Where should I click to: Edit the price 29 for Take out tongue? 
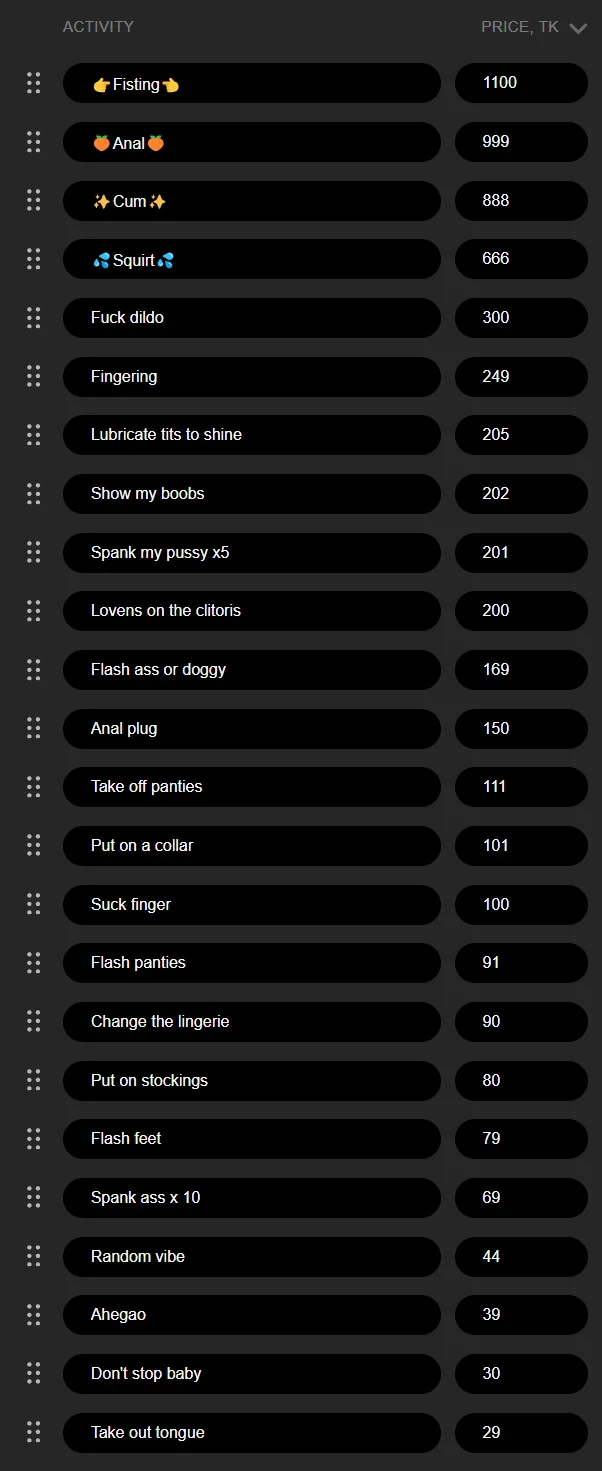(521, 1432)
